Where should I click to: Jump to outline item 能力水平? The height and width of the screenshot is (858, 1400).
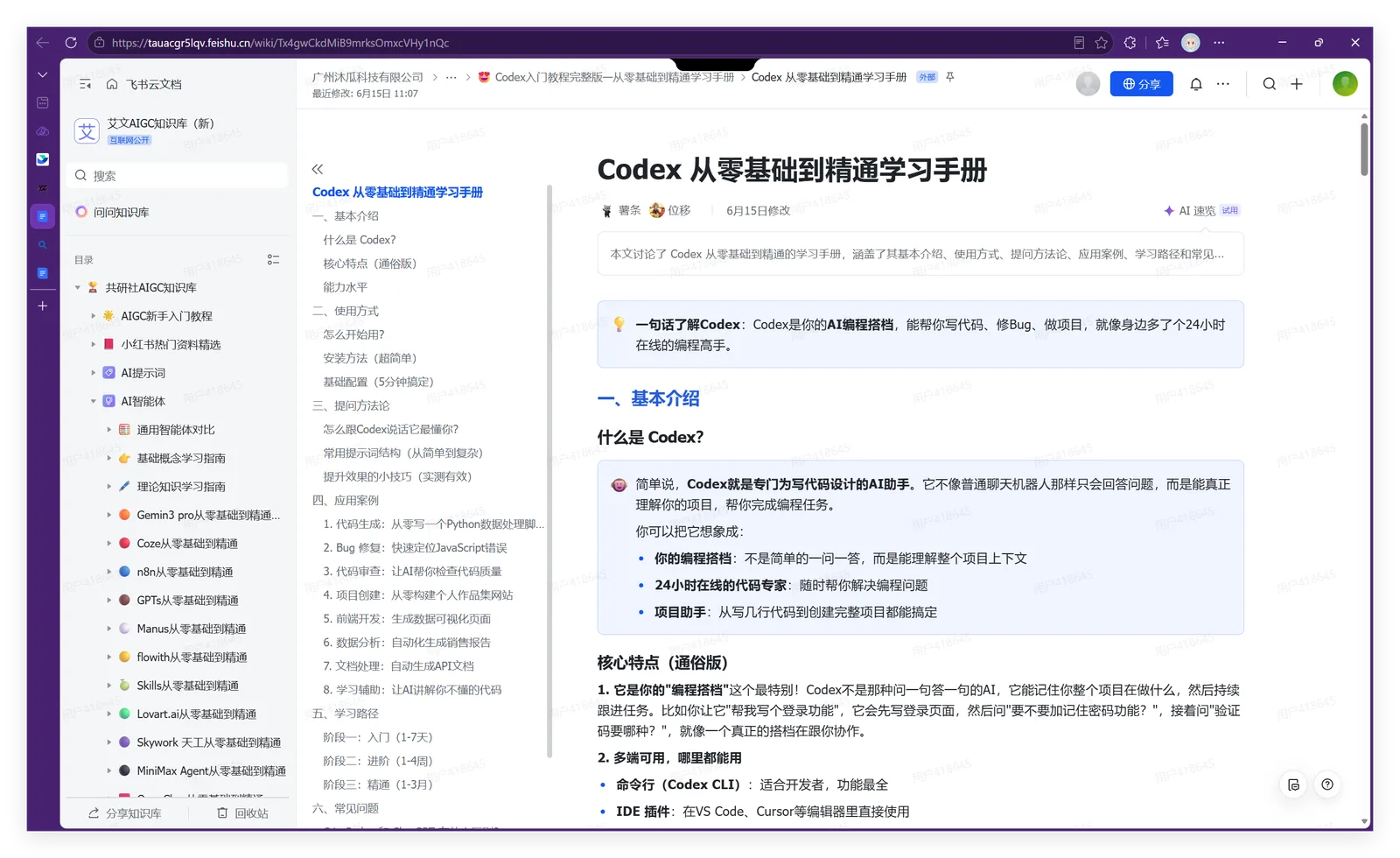[x=345, y=287]
